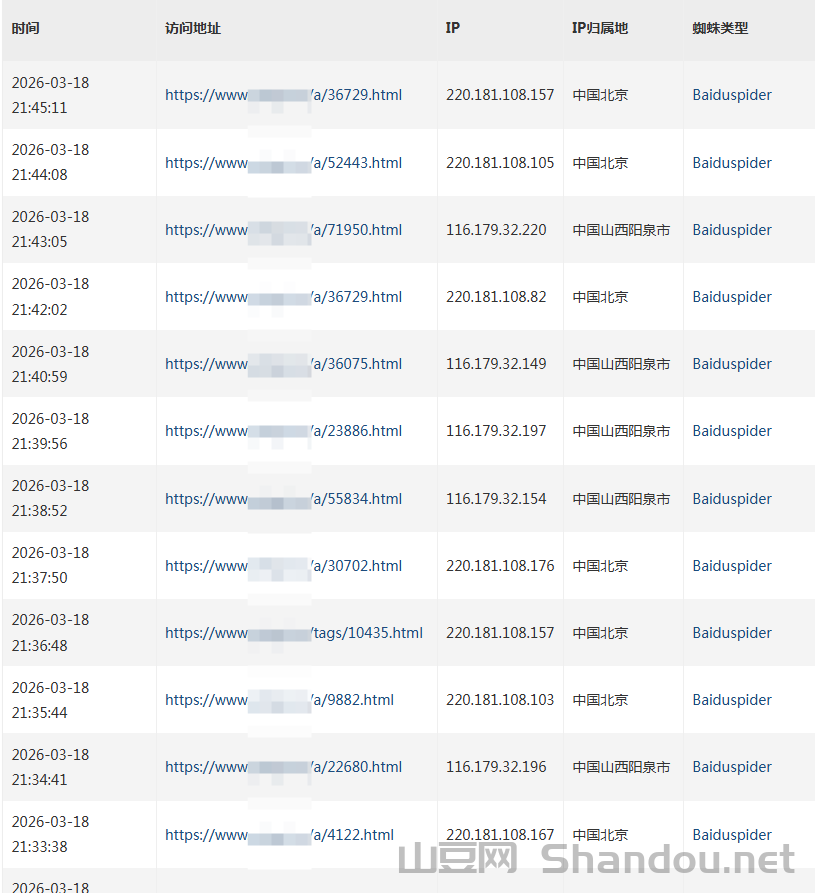Screen dimensions: 815x893
Task: Select the IP cell 220.181.108.176
Action: coord(500,566)
